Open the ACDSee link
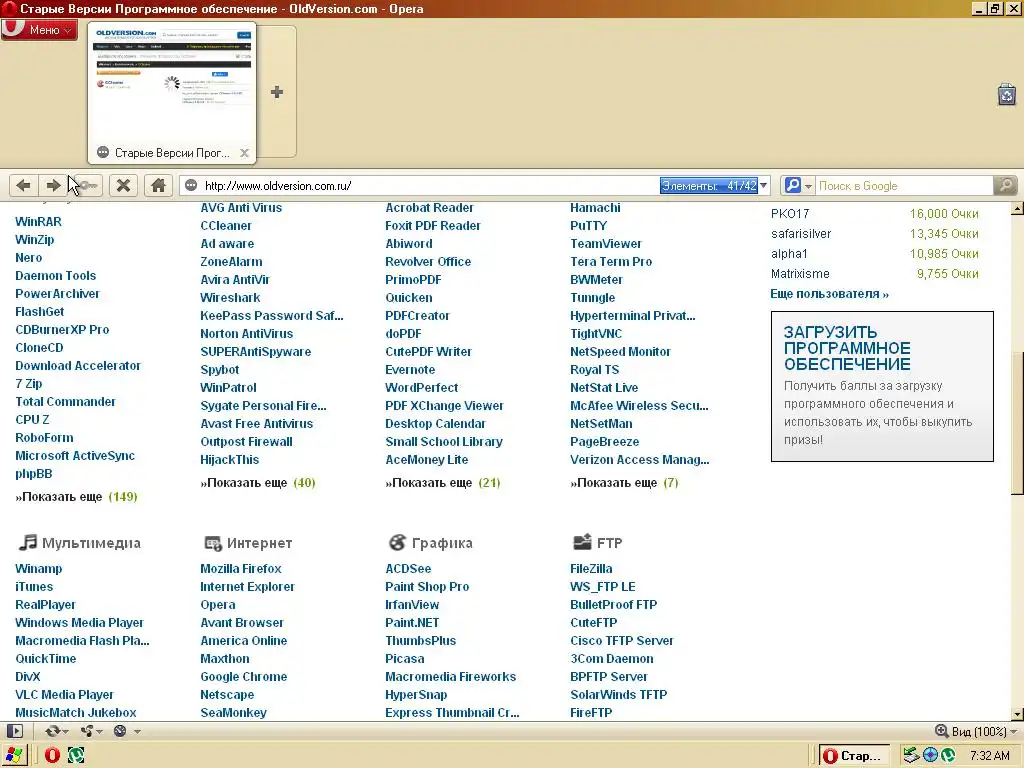 click(408, 569)
